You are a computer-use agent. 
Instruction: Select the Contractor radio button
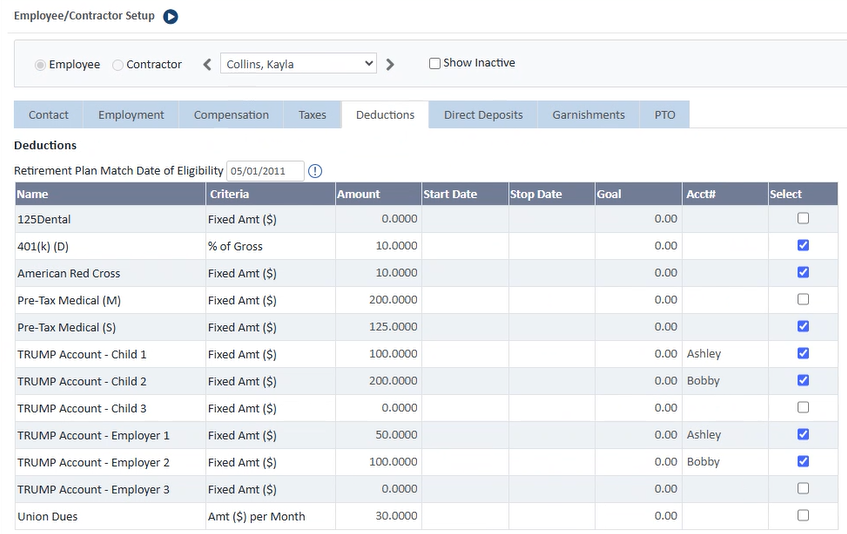(118, 65)
